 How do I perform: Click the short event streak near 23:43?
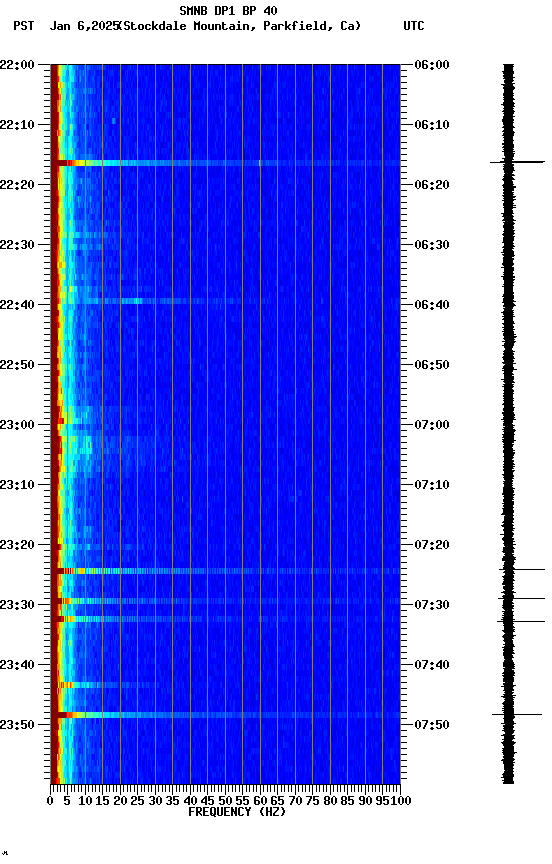(105, 685)
